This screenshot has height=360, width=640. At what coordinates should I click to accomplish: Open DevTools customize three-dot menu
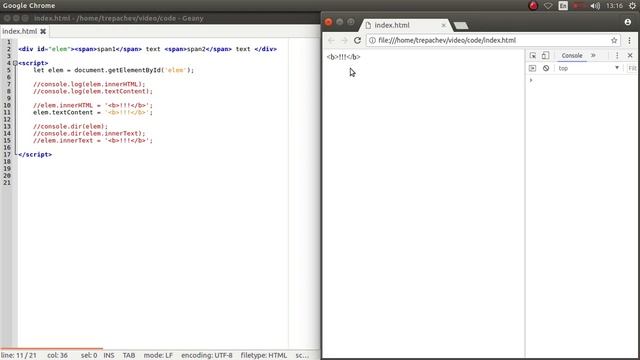tap(617, 56)
